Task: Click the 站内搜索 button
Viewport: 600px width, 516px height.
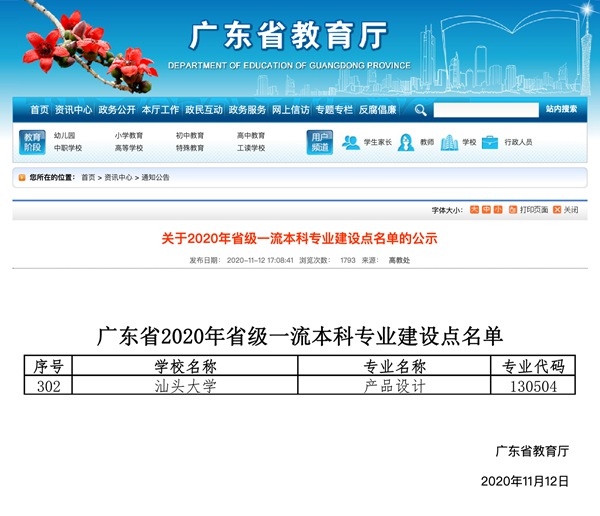Action: click(561, 109)
